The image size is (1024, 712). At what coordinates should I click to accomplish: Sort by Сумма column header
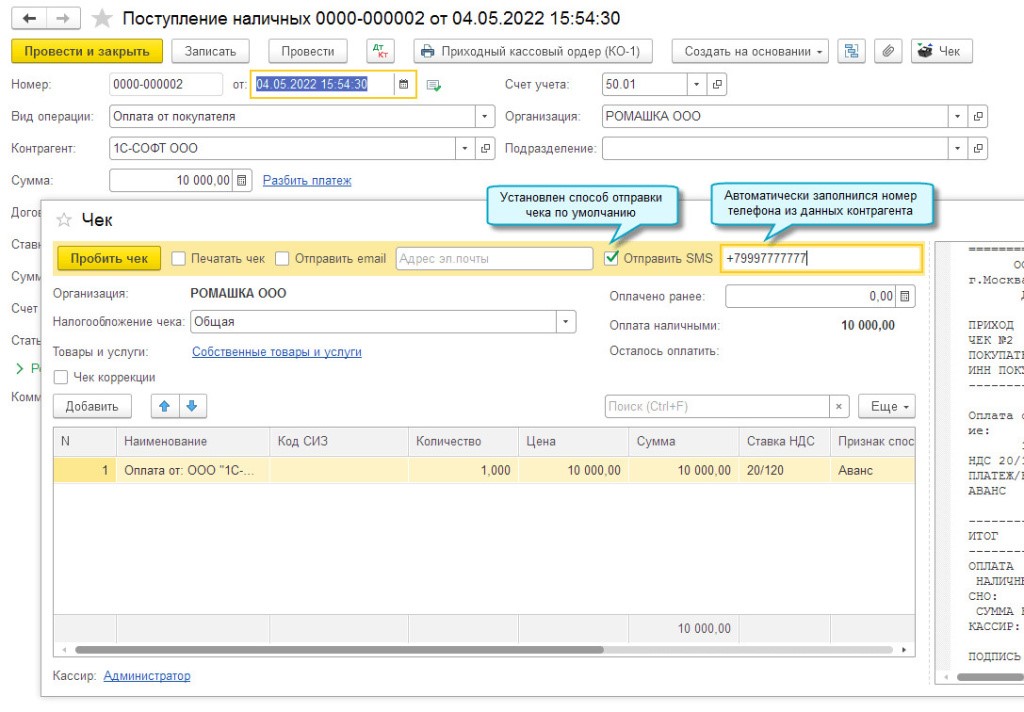(684, 442)
